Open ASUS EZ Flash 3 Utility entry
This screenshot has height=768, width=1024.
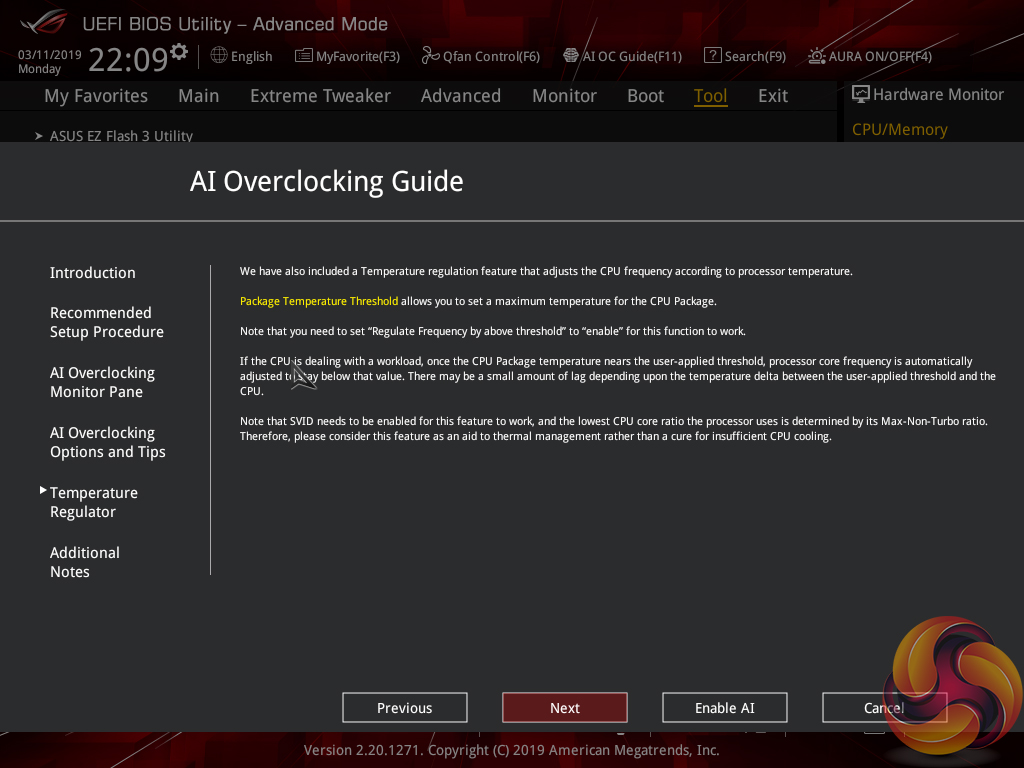(121, 135)
